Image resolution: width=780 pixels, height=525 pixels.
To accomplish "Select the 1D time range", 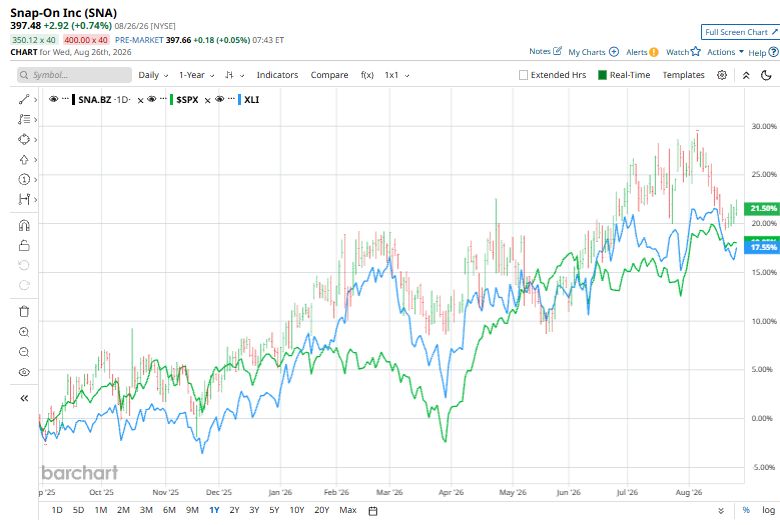I will pos(57,510).
